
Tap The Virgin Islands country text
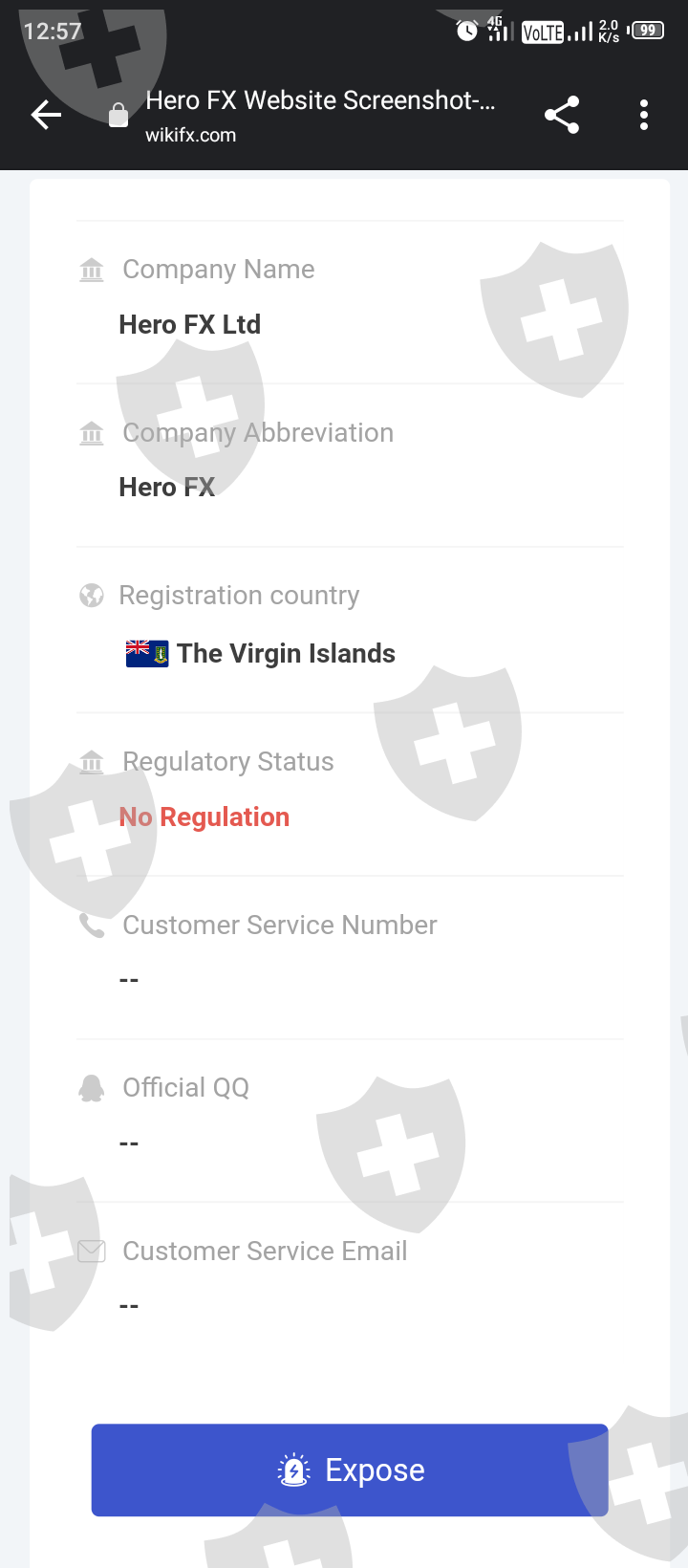(286, 654)
